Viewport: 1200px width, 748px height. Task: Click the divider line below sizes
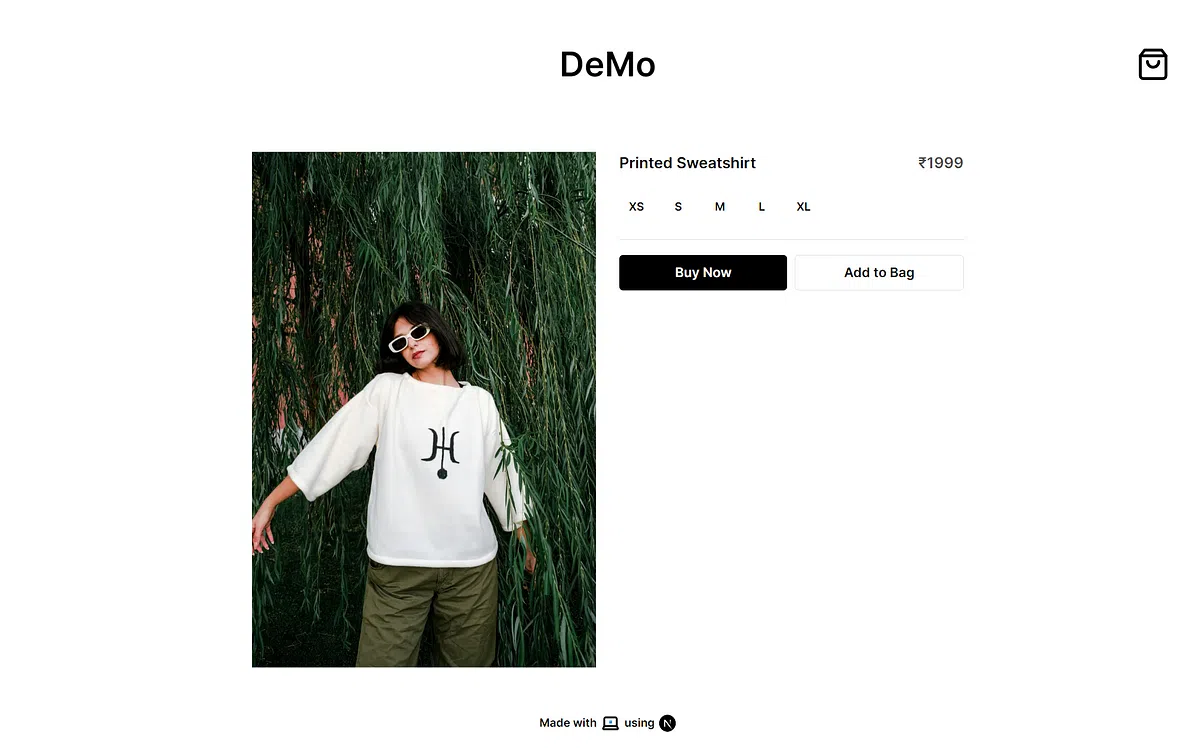click(x=792, y=239)
